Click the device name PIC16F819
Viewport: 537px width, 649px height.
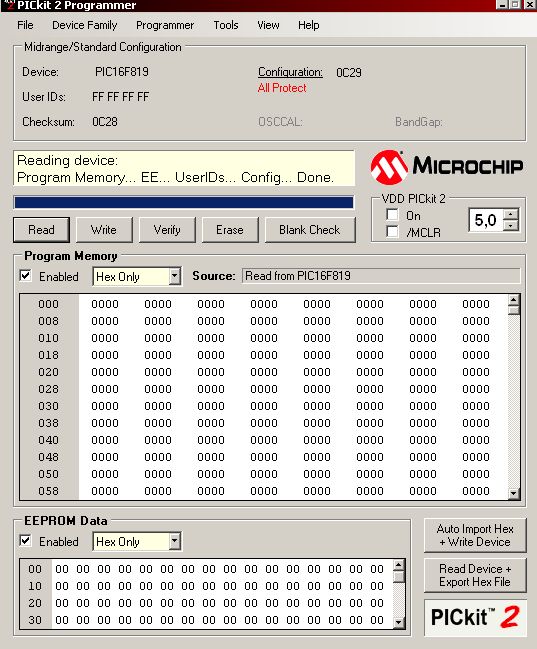[x=122, y=72]
